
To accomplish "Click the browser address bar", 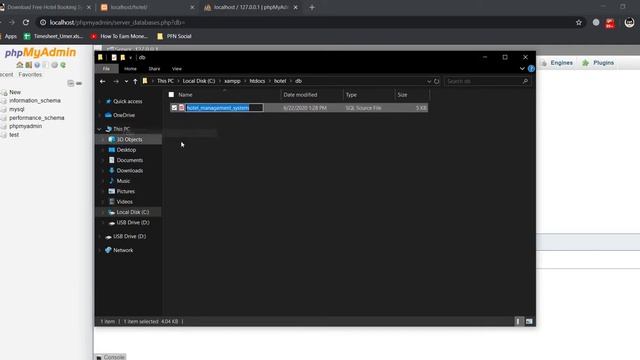I will pos(306,22).
